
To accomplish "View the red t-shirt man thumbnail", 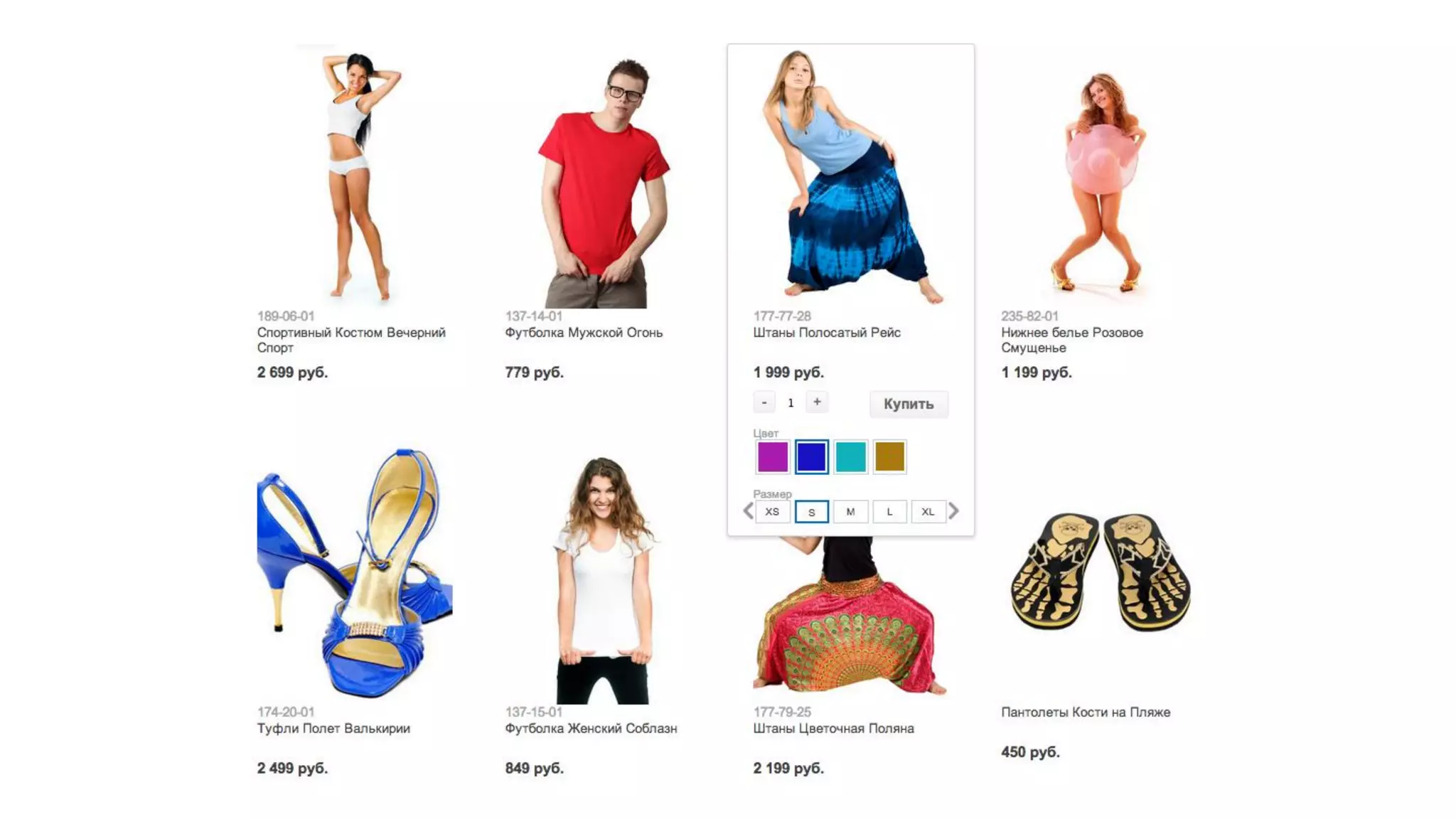I will [603, 183].
